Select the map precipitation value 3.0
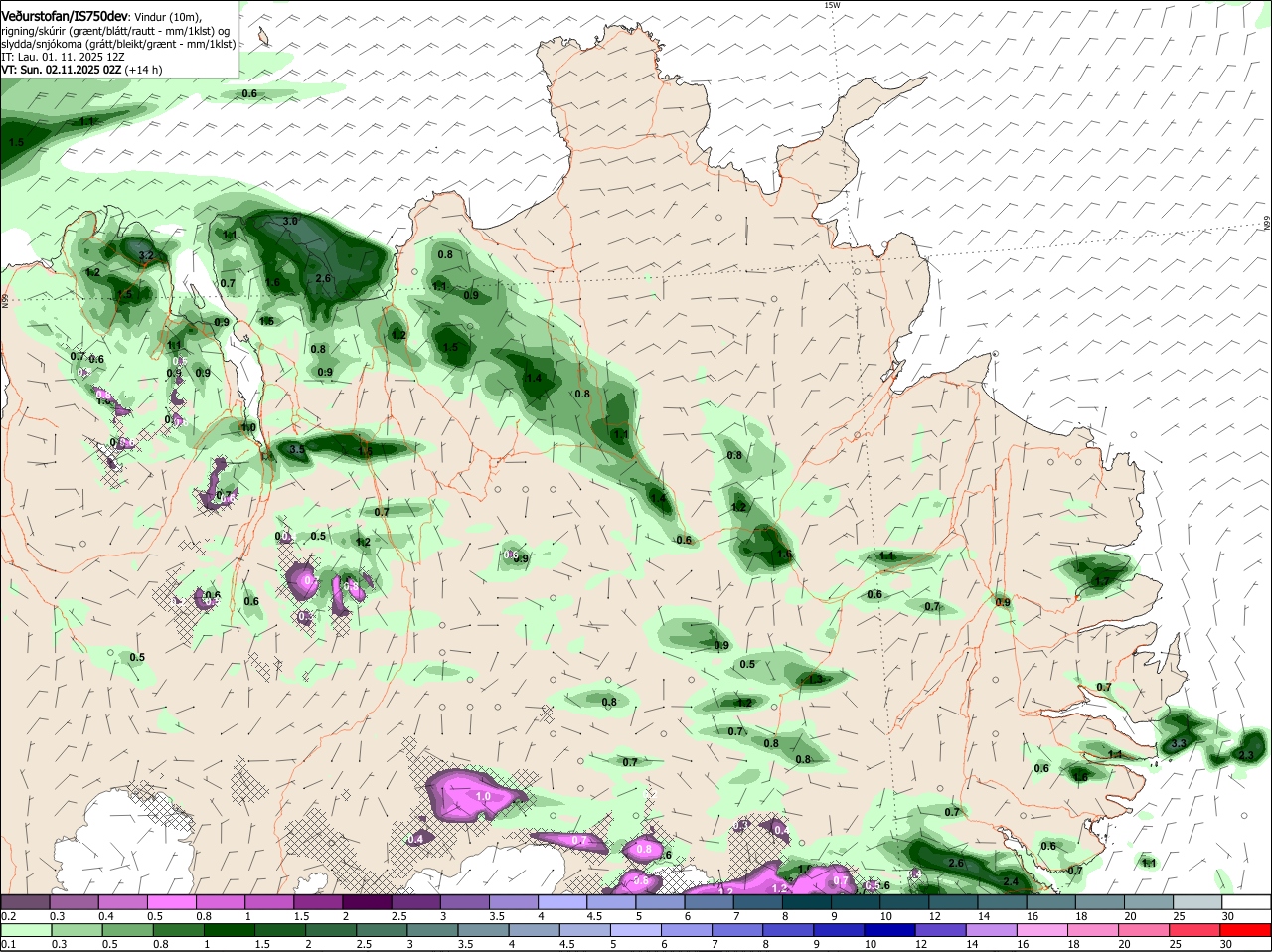1272x952 pixels. tap(290, 221)
